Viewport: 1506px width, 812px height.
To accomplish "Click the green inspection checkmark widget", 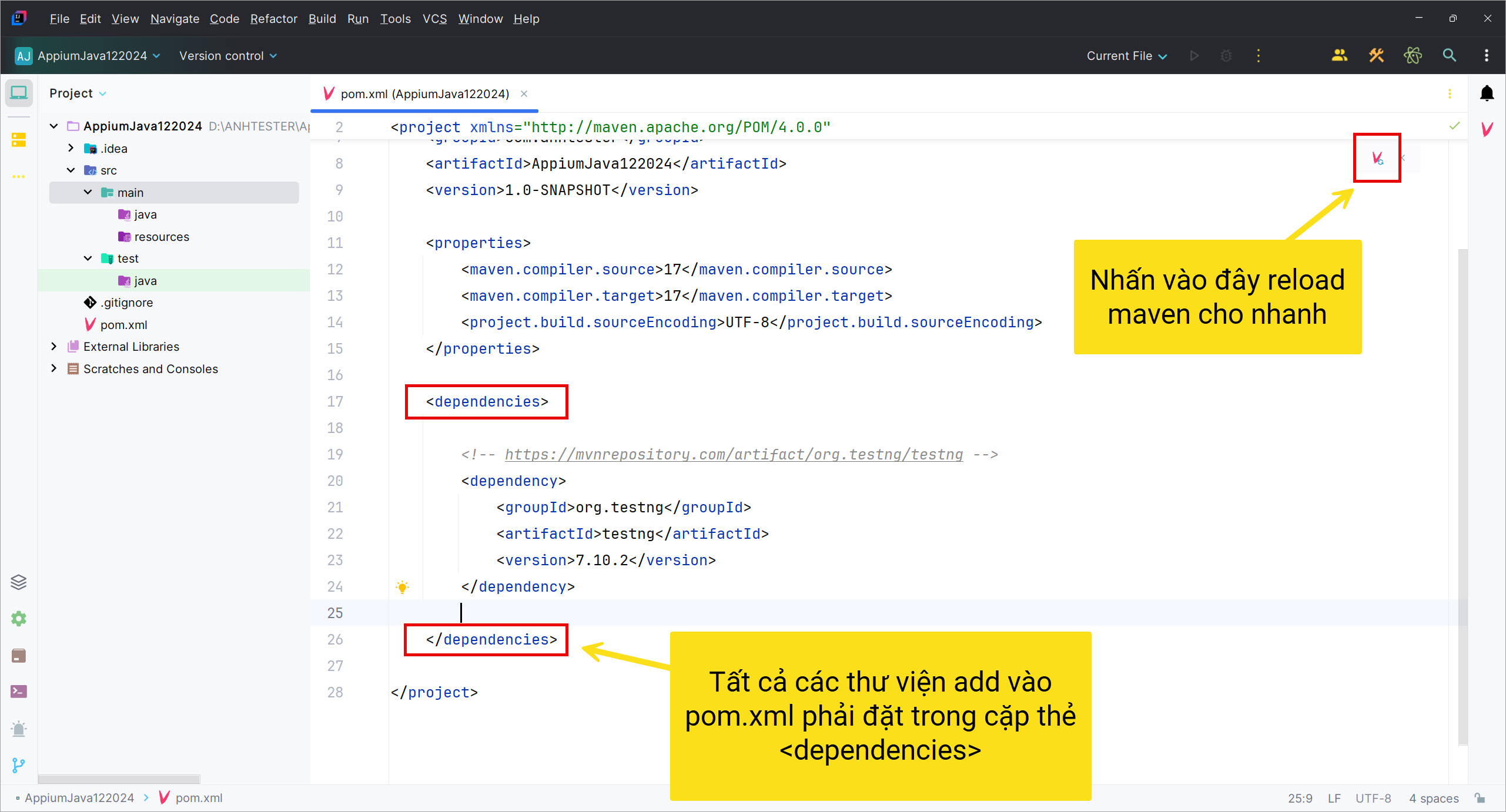I will [x=1454, y=126].
